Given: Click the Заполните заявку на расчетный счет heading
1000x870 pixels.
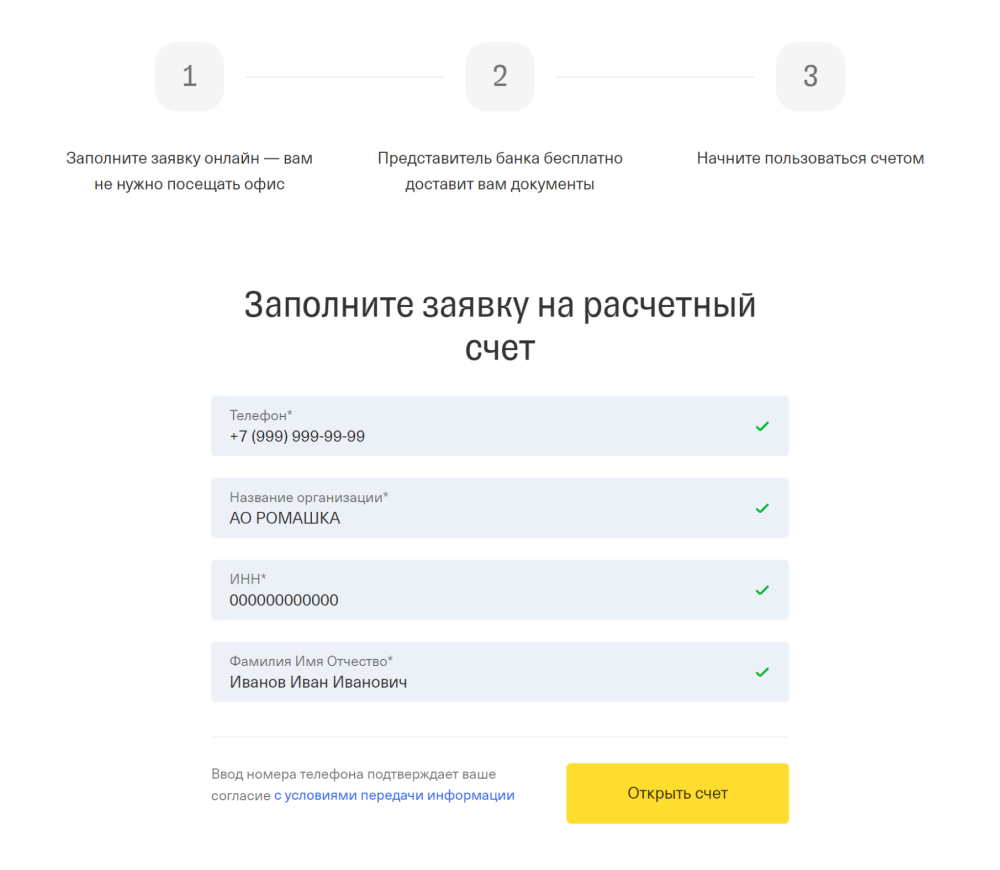Looking at the screenshot, I should coord(500,326).
